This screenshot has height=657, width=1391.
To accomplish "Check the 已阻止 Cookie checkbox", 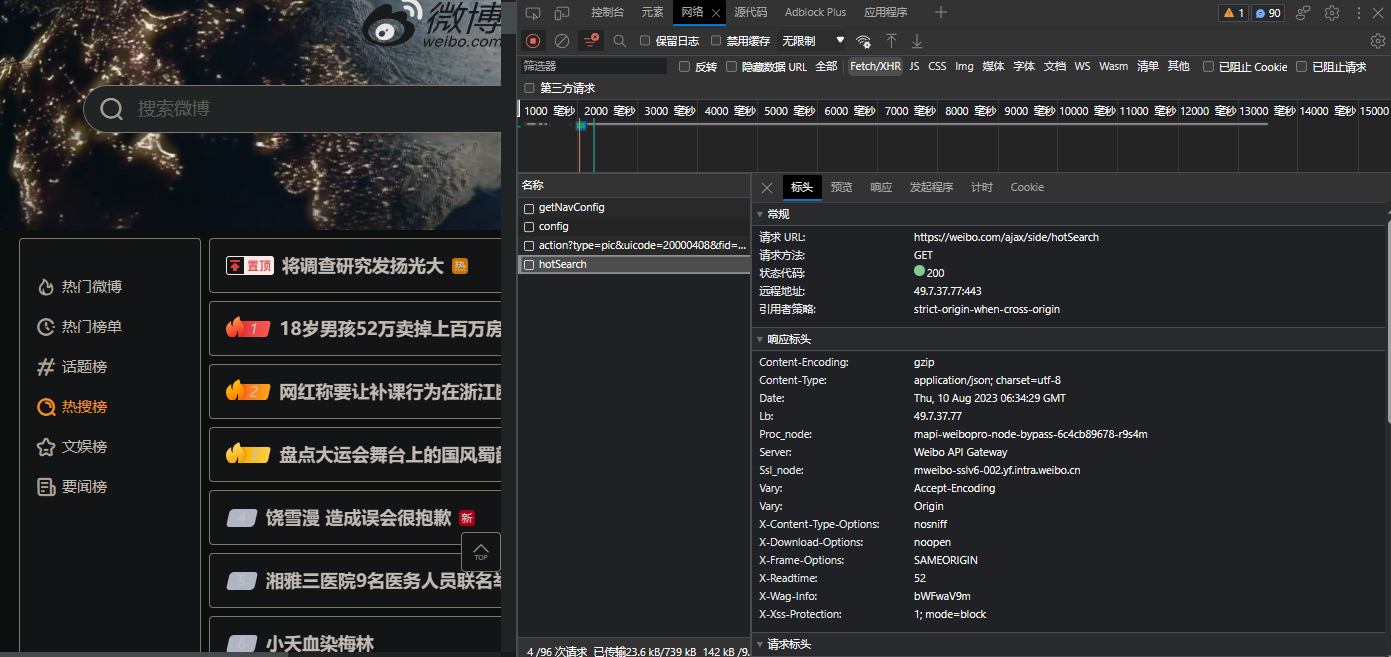I will (x=1209, y=67).
